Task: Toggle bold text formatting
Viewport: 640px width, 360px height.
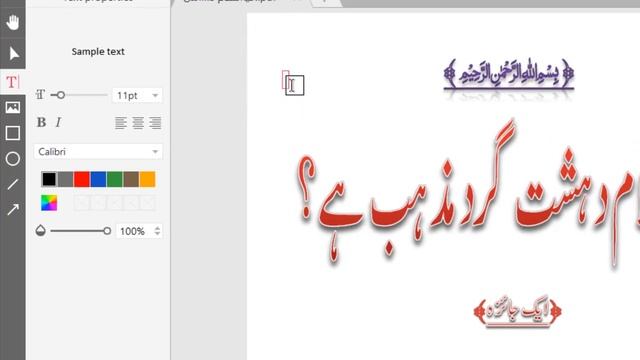Action: [x=41, y=122]
